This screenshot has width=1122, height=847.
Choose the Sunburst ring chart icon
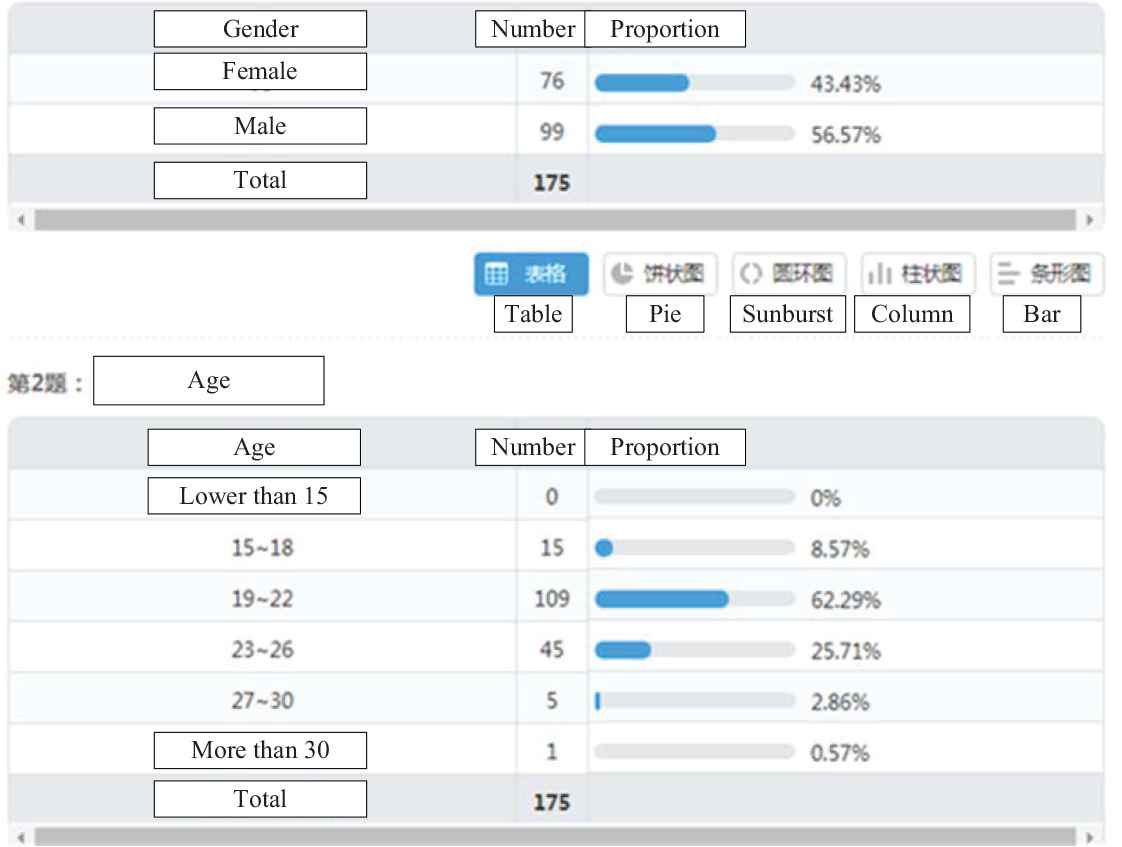click(788, 274)
